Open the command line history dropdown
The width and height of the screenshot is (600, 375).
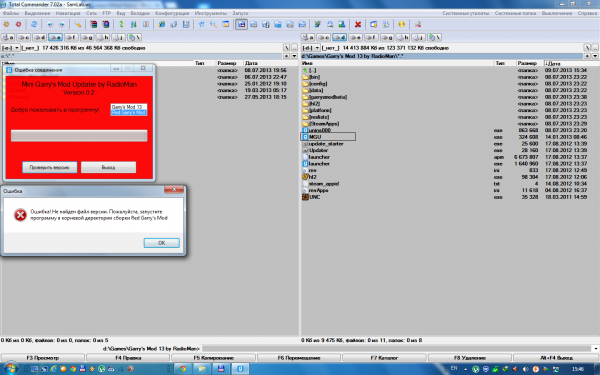point(596,349)
